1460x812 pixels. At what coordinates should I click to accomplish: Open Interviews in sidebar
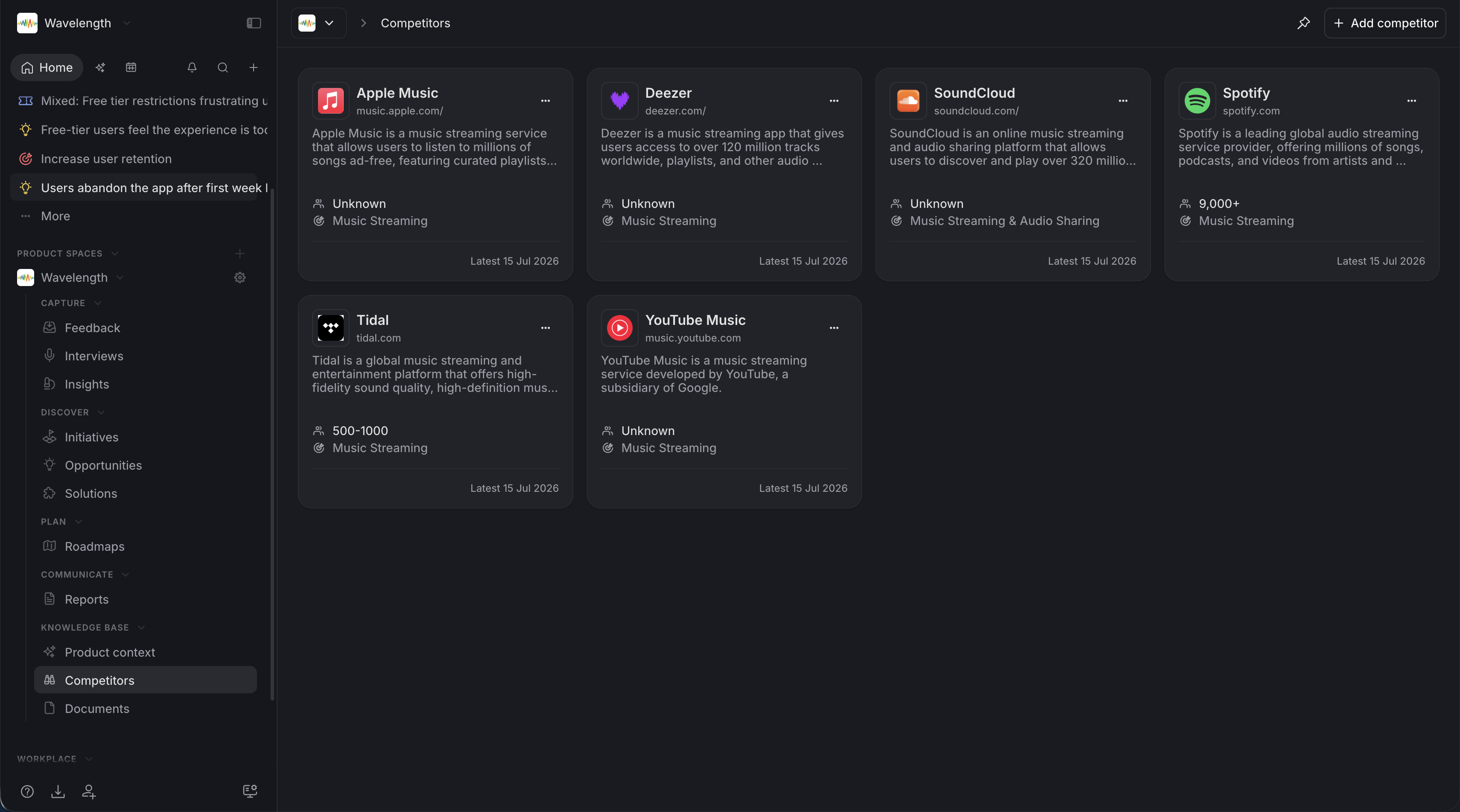pyautogui.click(x=145, y=356)
